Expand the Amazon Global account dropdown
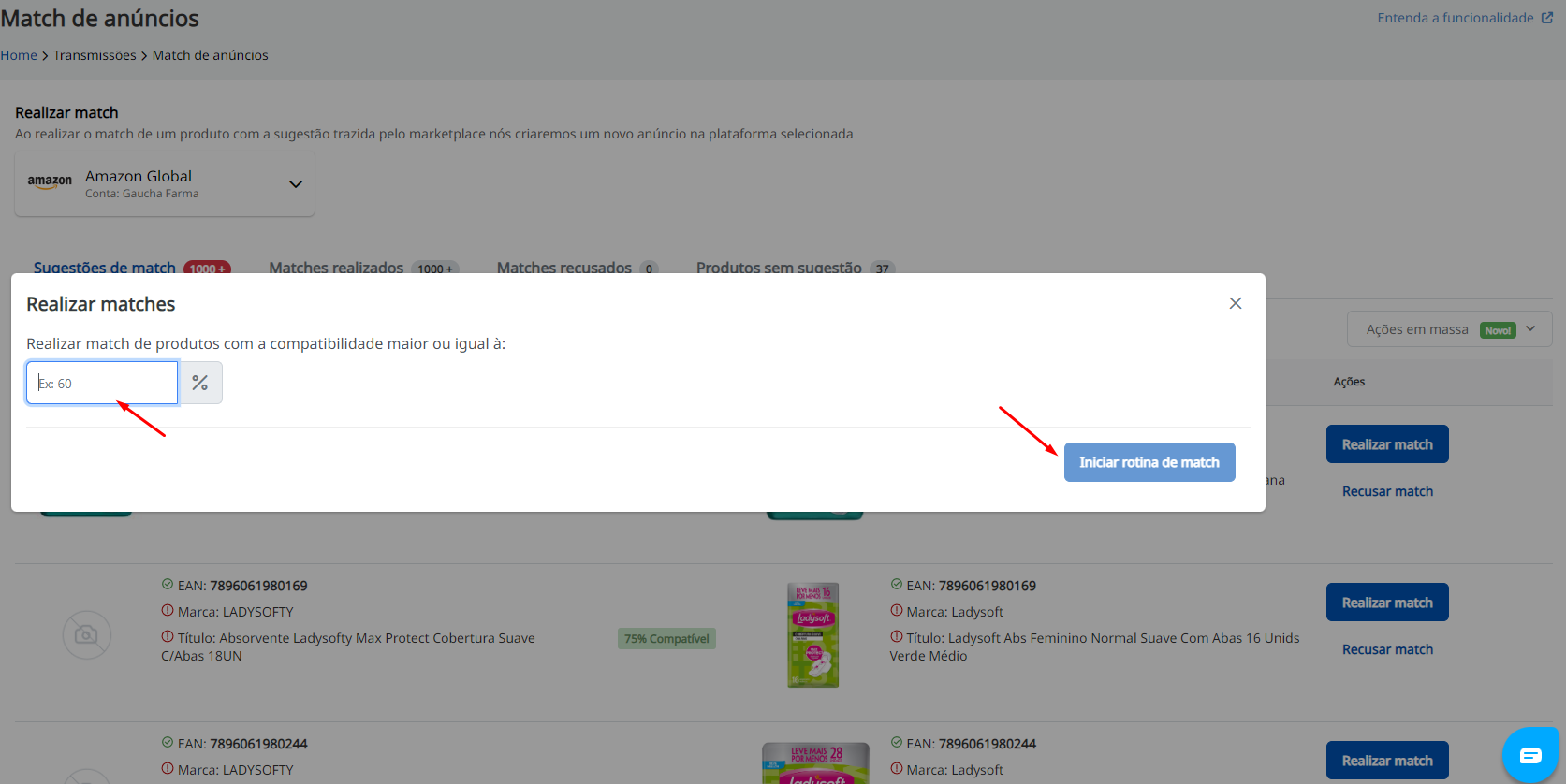The height and width of the screenshot is (784, 1566). pos(165,183)
